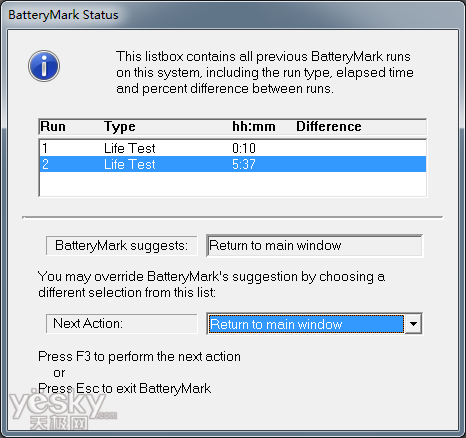Click the override suggestion instruction text
The image size is (466, 438).
pos(211,284)
